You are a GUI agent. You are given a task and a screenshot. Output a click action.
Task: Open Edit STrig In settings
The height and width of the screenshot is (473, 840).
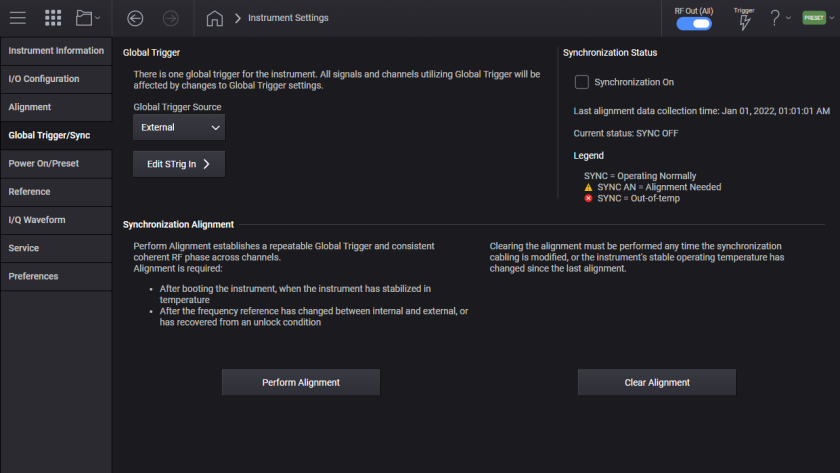[179, 165]
